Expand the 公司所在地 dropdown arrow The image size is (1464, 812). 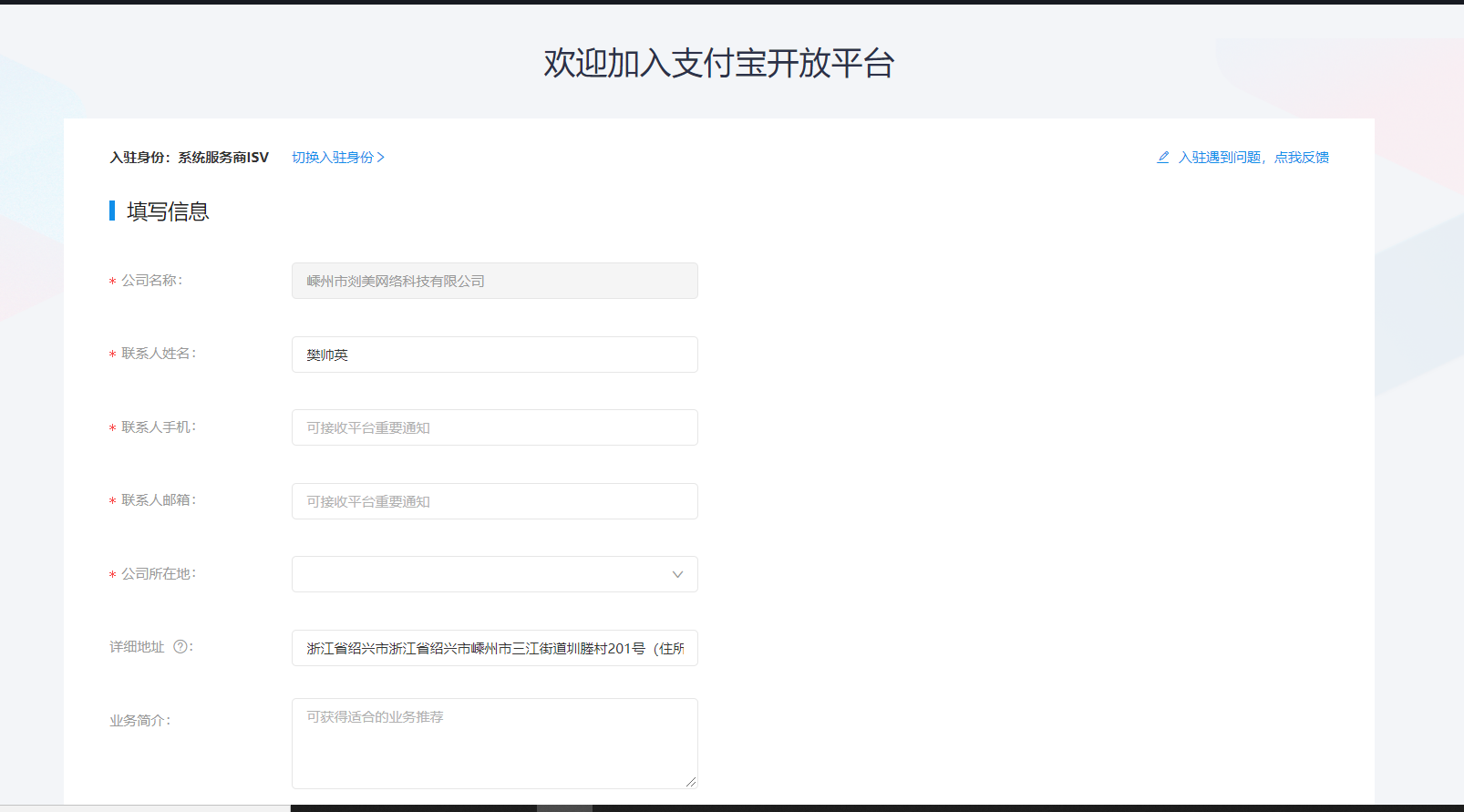(x=677, y=574)
